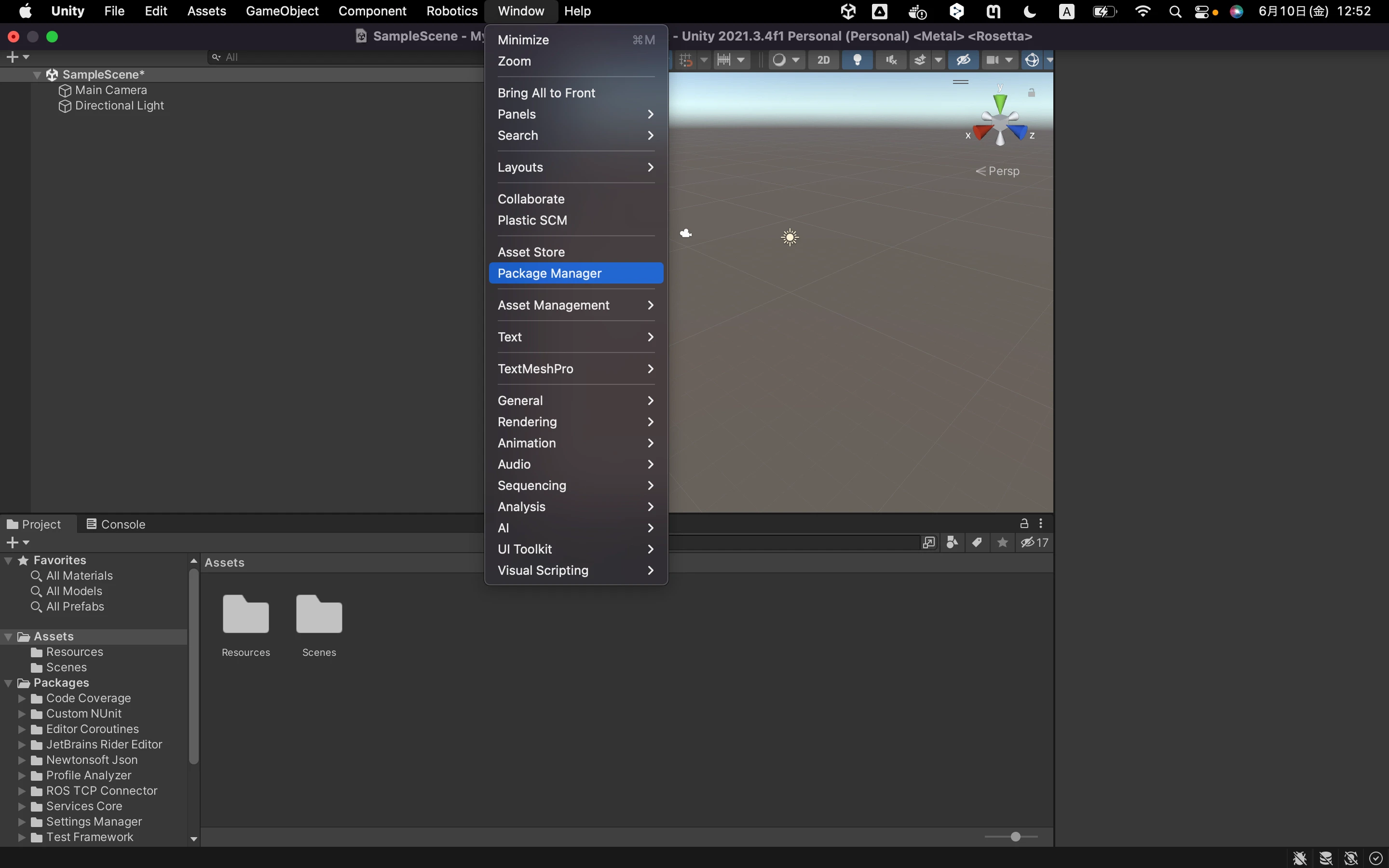Screen dimensions: 1389x868
Task: Open the Robotics menu in menu bar
Action: point(452,11)
